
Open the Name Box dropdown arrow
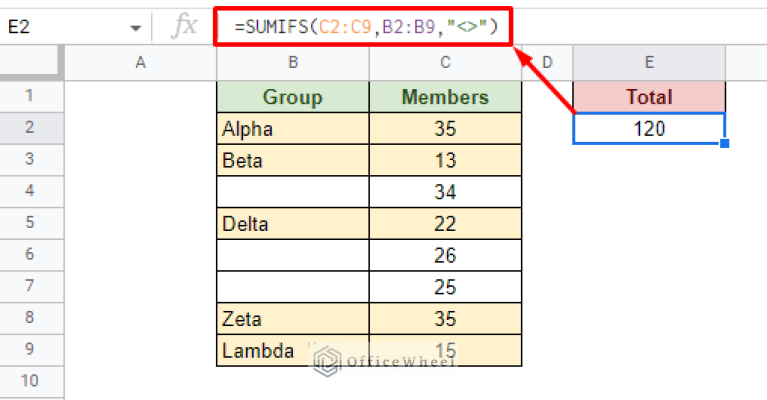(x=136, y=28)
